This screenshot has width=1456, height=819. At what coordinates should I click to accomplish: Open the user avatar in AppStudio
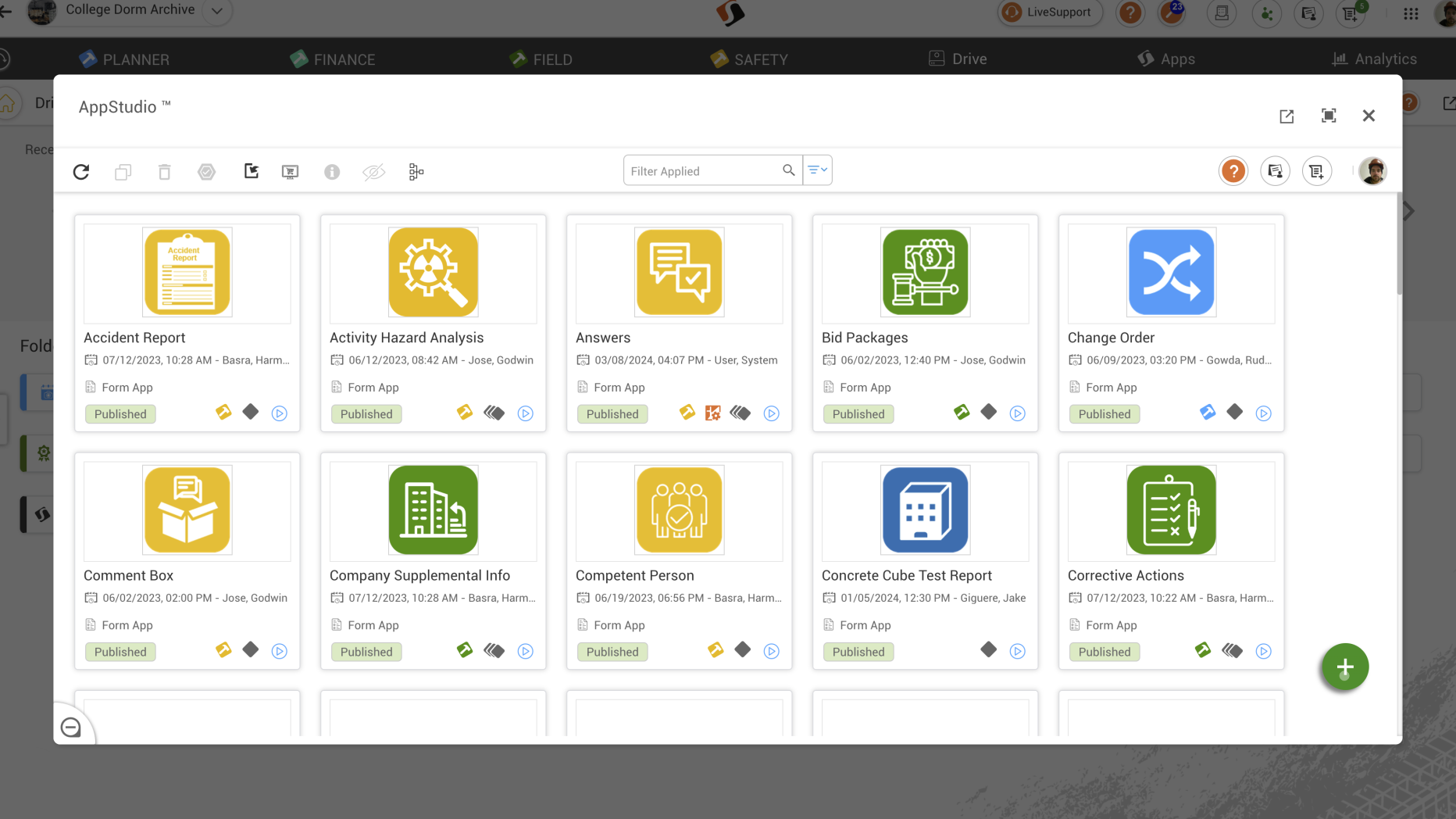point(1372,171)
